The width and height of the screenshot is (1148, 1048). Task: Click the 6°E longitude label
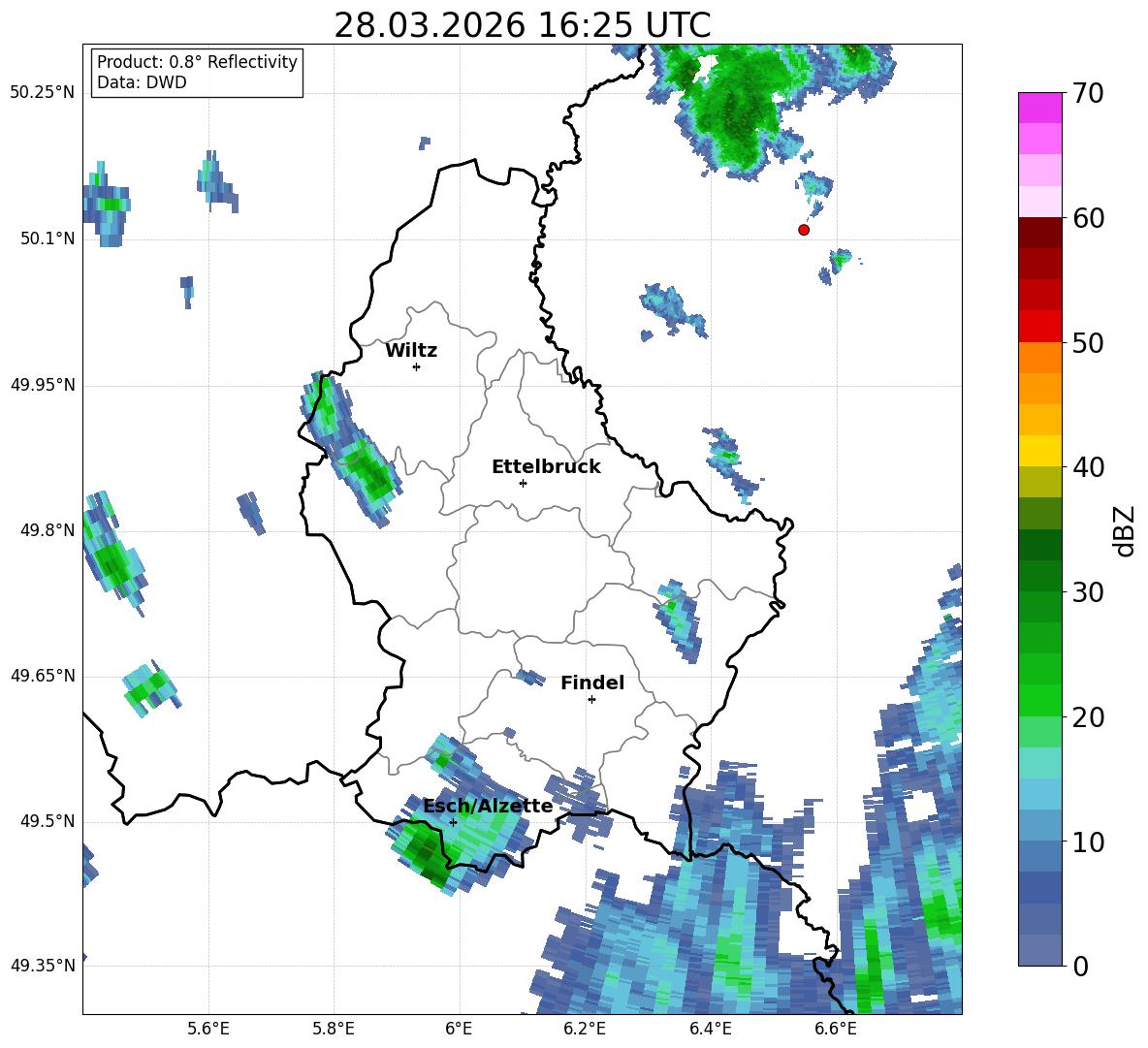click(459, 1030)
